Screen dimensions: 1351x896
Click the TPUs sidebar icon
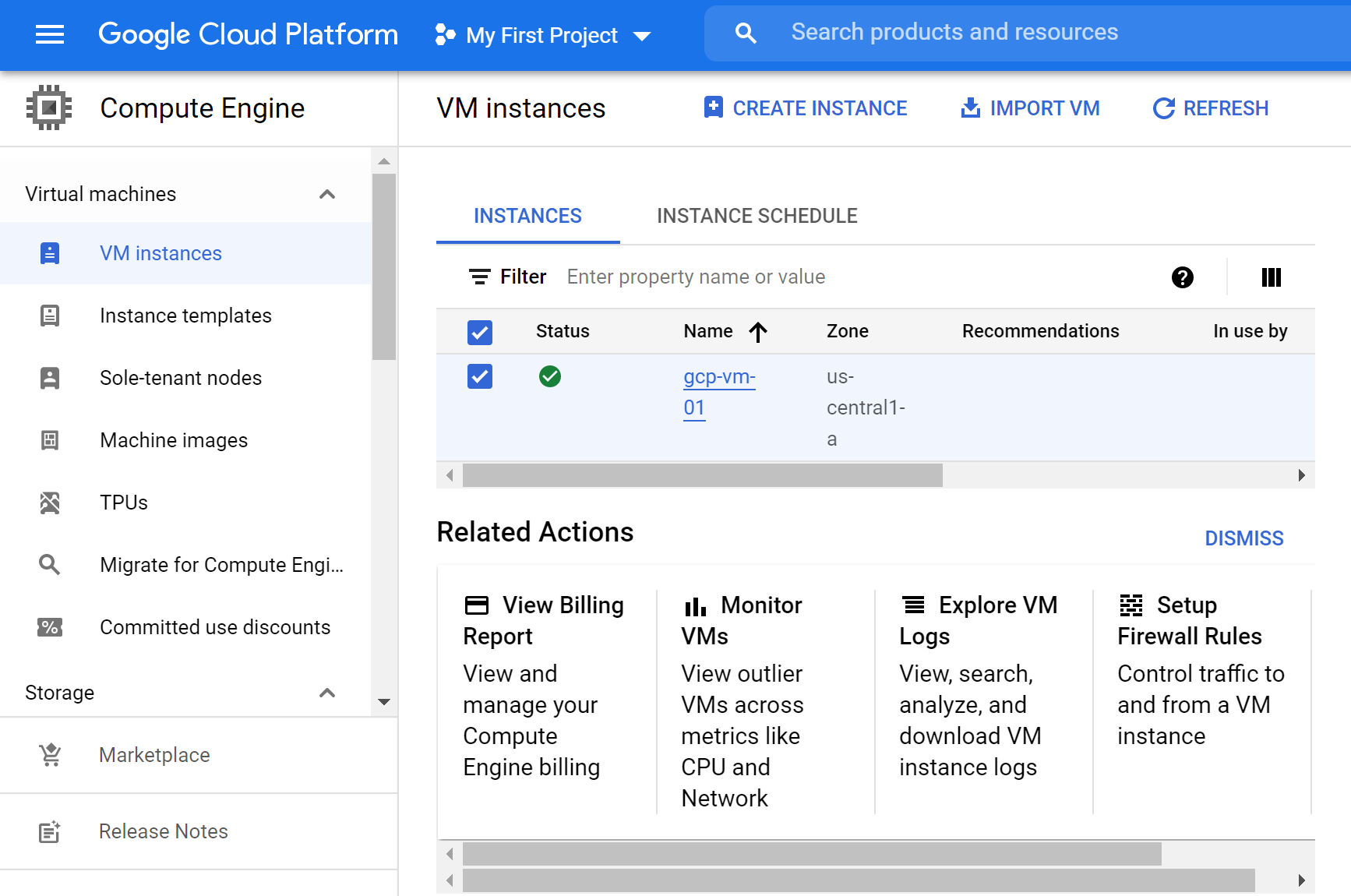click(x=50, y=503)
